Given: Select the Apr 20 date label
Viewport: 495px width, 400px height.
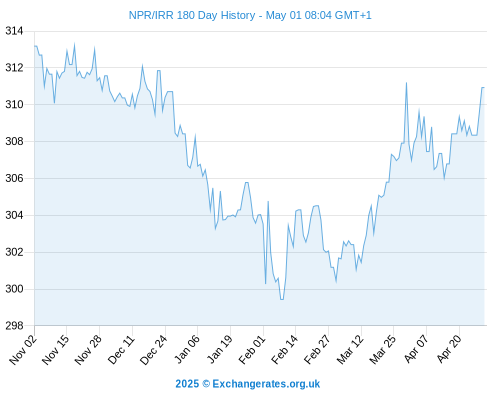Looking at the screenshot, I should 449,349.
